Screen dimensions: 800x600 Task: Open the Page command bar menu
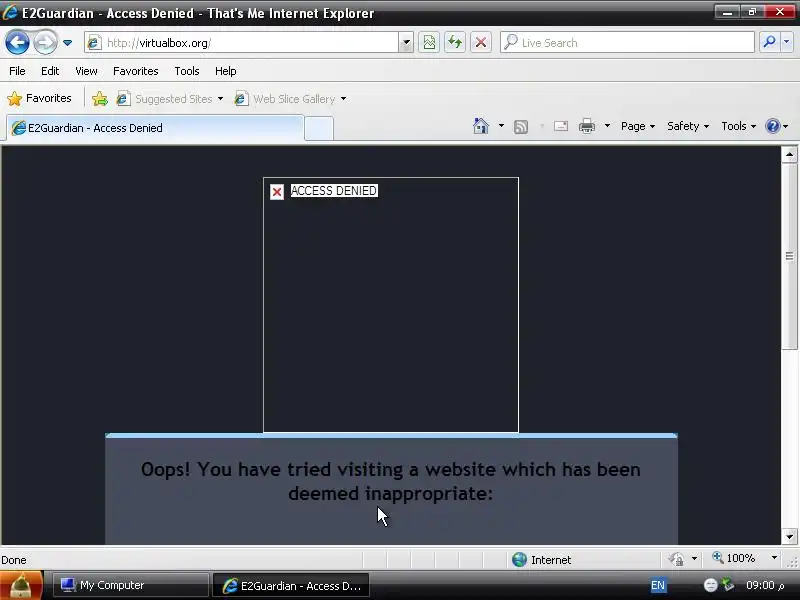(x=638, y=126)
